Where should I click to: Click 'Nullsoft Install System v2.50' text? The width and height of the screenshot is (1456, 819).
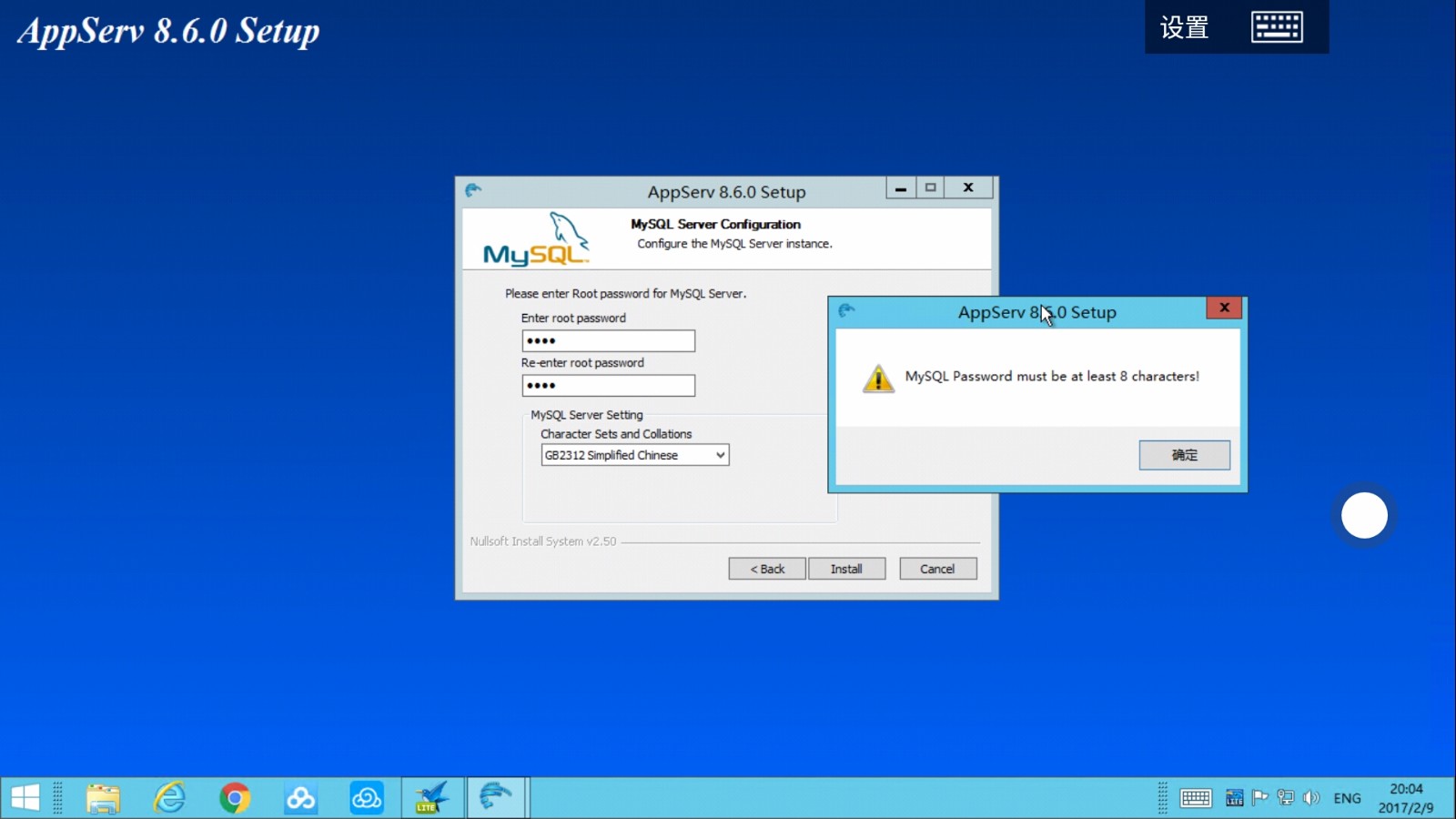tap(543, 541)
